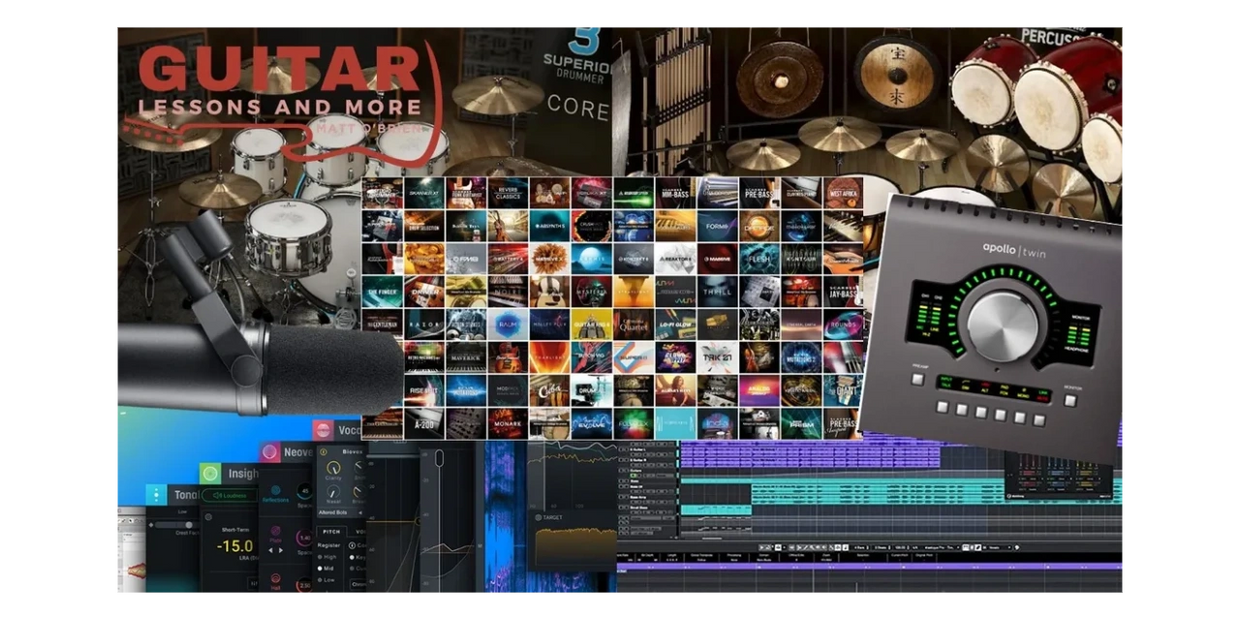Launch the Guitar Rig 6 tile
This screenshot has height=620, width=1240.
point(594,324)
